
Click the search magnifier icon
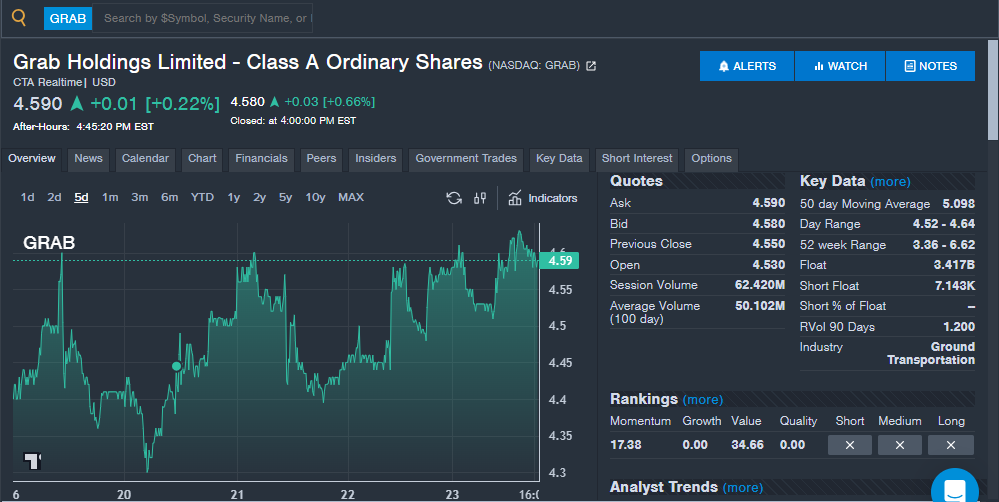(x=19, y=17)
